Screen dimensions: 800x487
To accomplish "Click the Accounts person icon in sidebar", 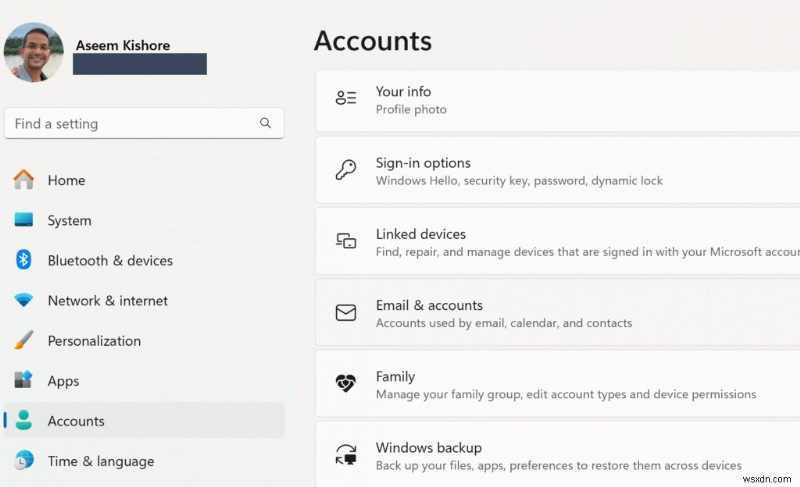I will click(23, 420).
